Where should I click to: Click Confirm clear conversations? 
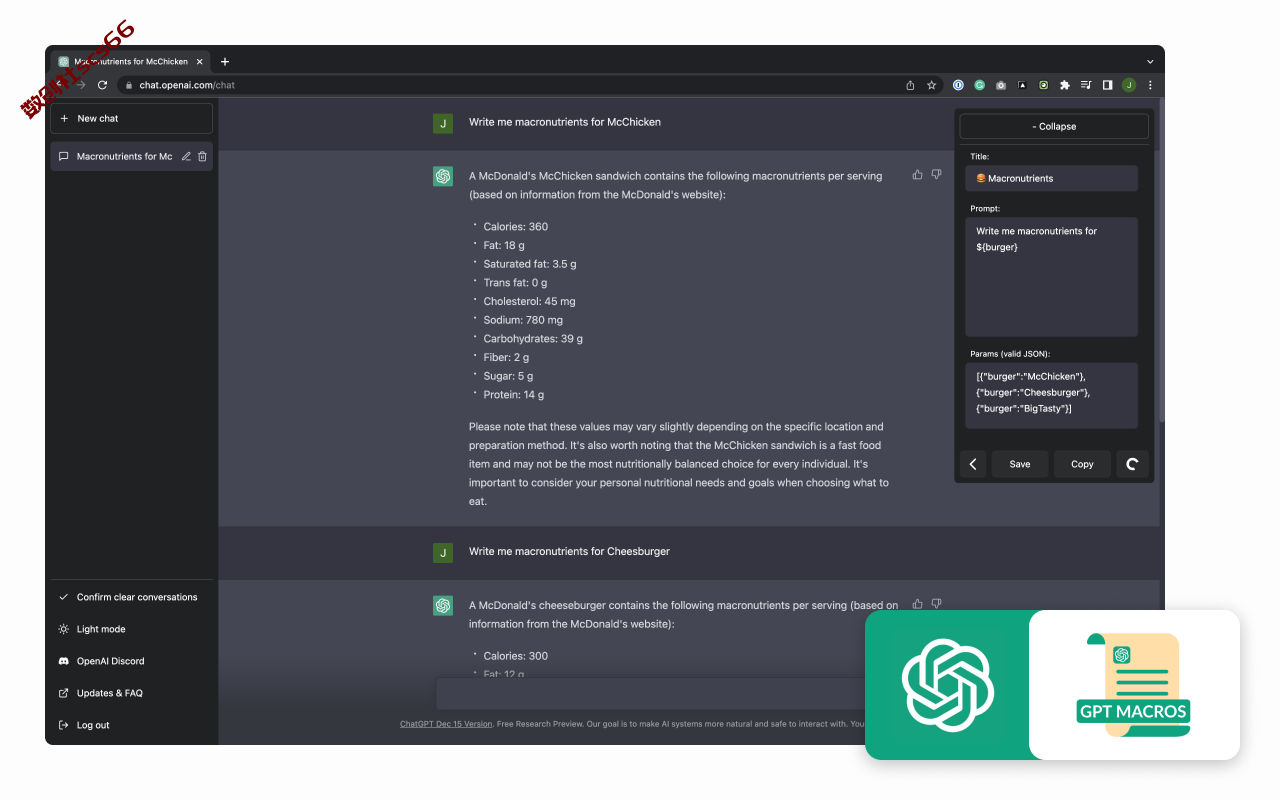132,597
